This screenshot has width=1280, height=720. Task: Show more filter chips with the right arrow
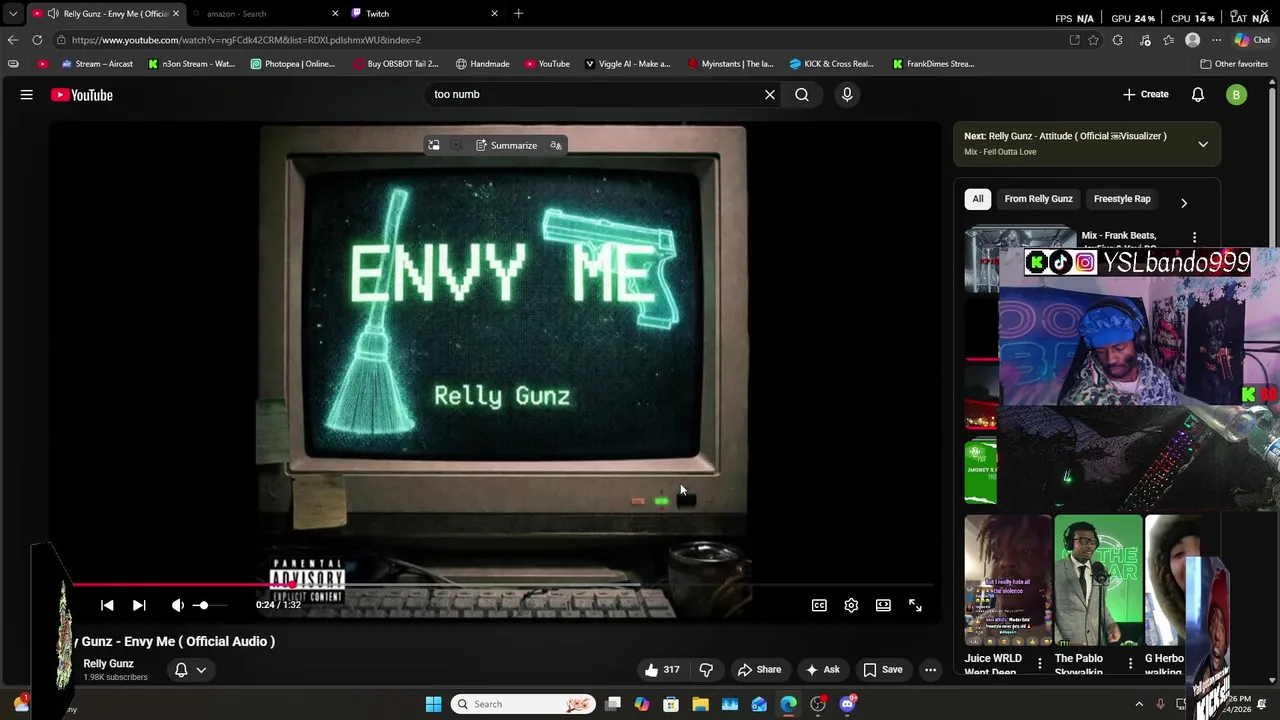(1184, 203)
